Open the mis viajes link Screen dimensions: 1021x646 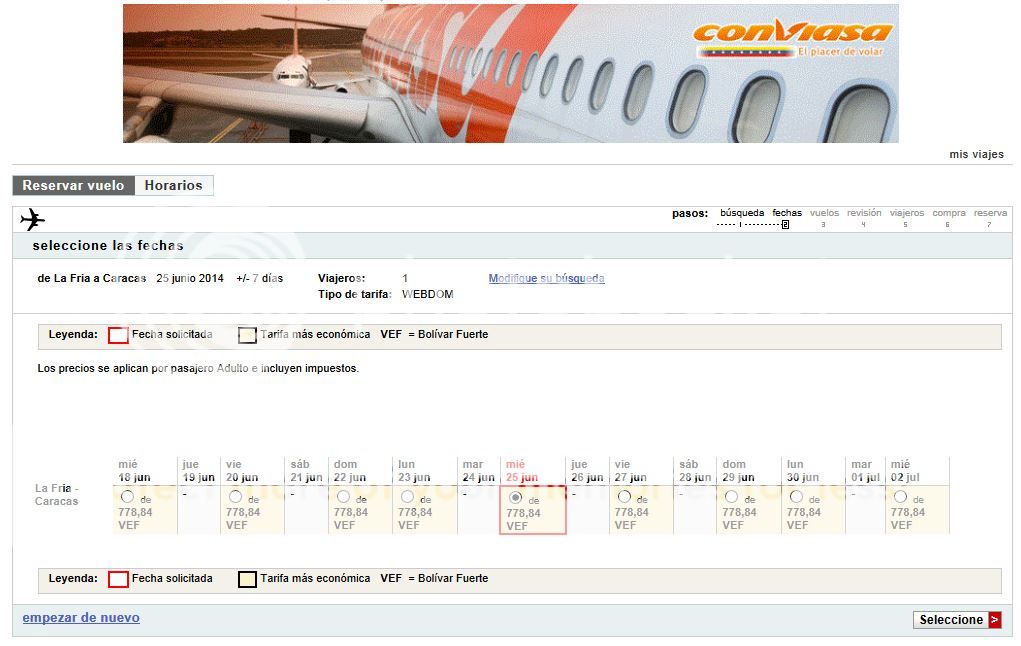[976, 154]
